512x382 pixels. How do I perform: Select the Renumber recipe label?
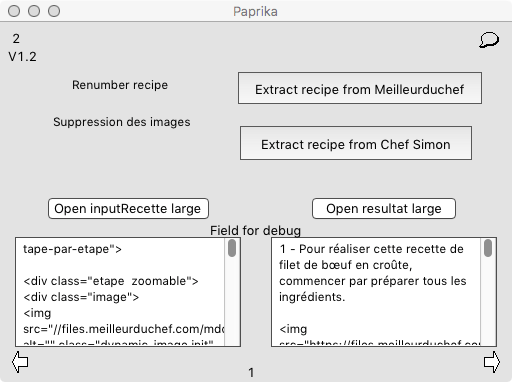click(120, 85)
